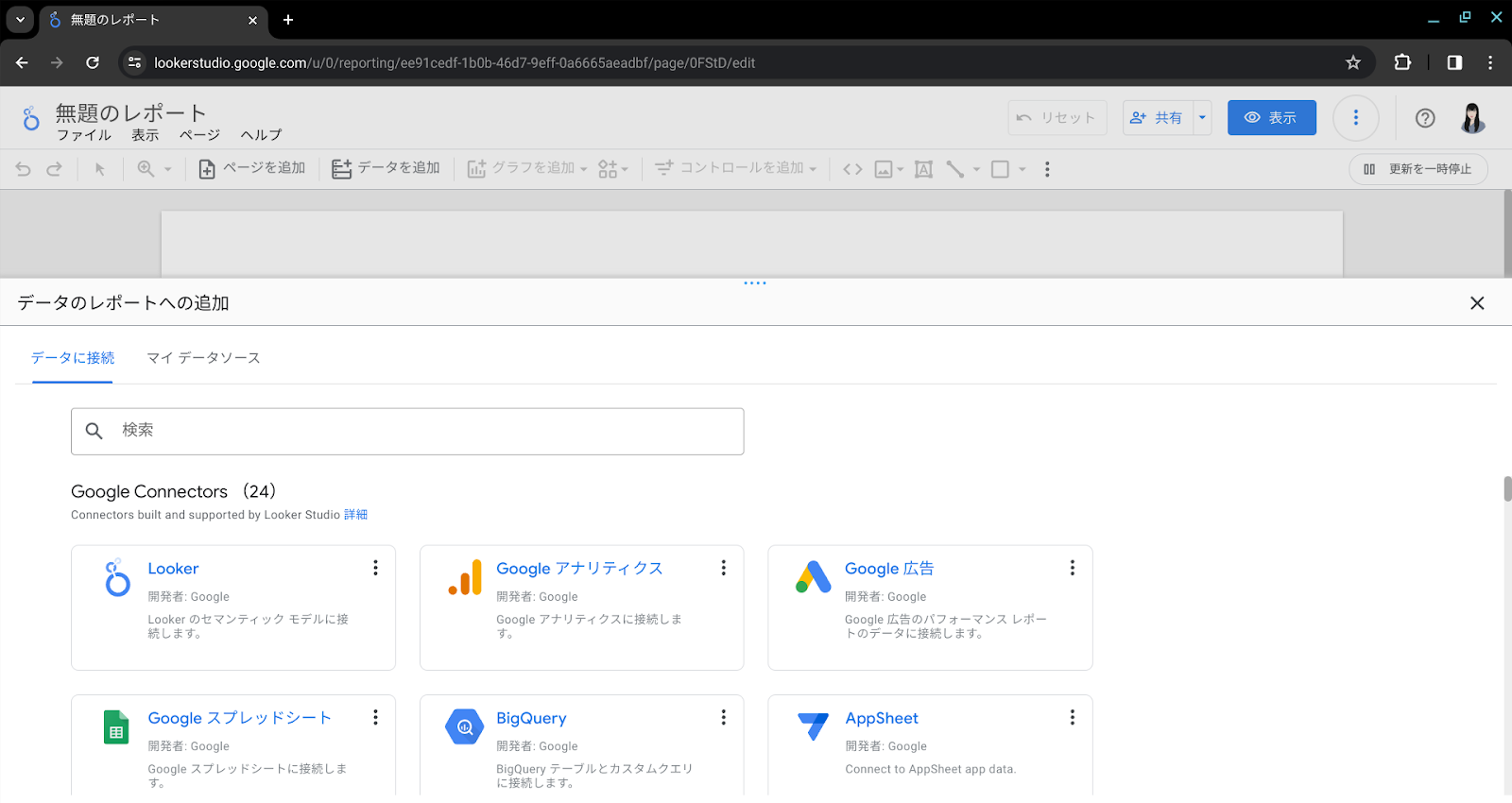Image resolution: width=1512 pixels, height=803 pixels.
Task: Select the rectangle shape tool
Action: pyautogui.click(x=1000, y=169)
